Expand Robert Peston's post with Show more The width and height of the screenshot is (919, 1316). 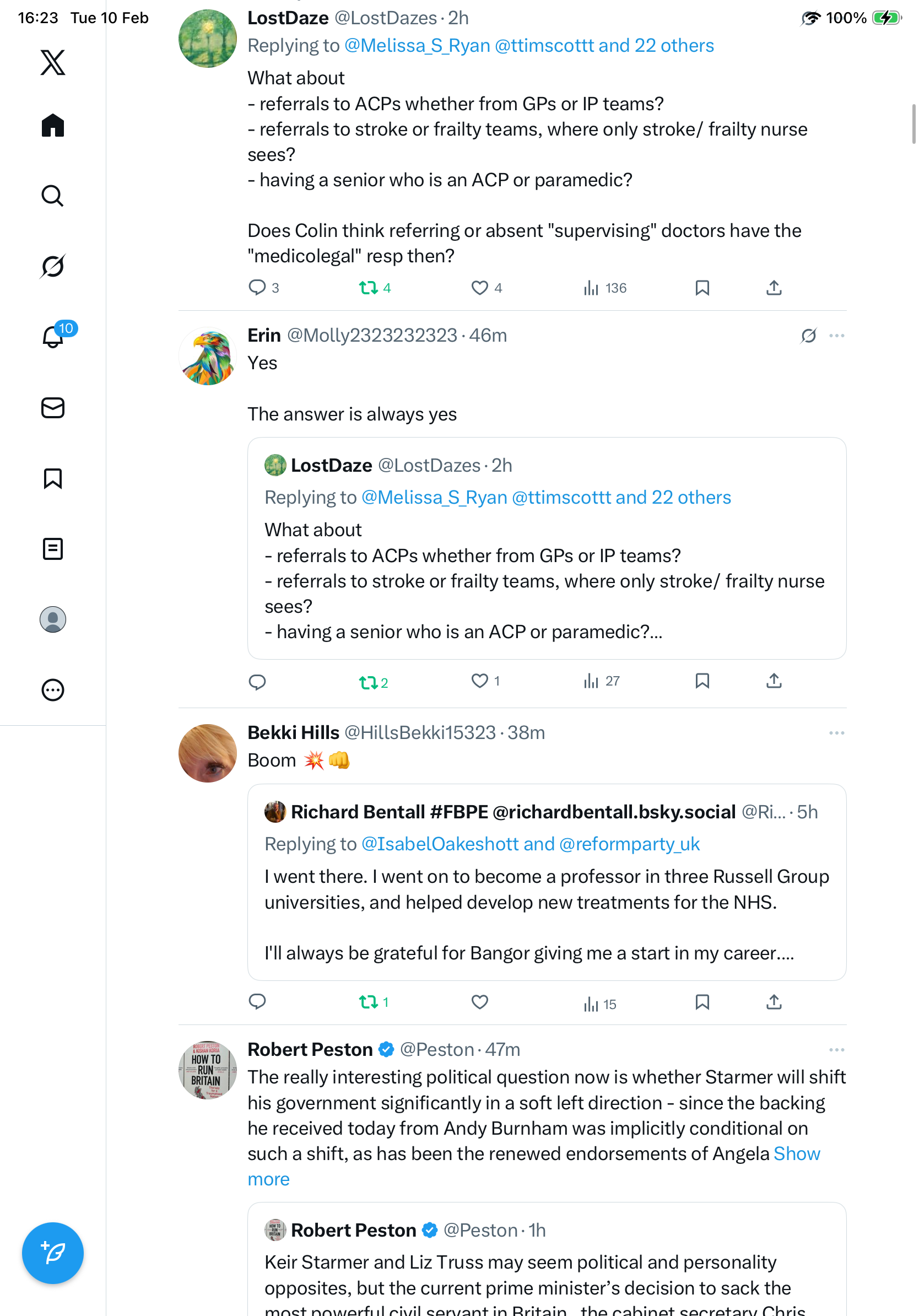point(796,1153)
